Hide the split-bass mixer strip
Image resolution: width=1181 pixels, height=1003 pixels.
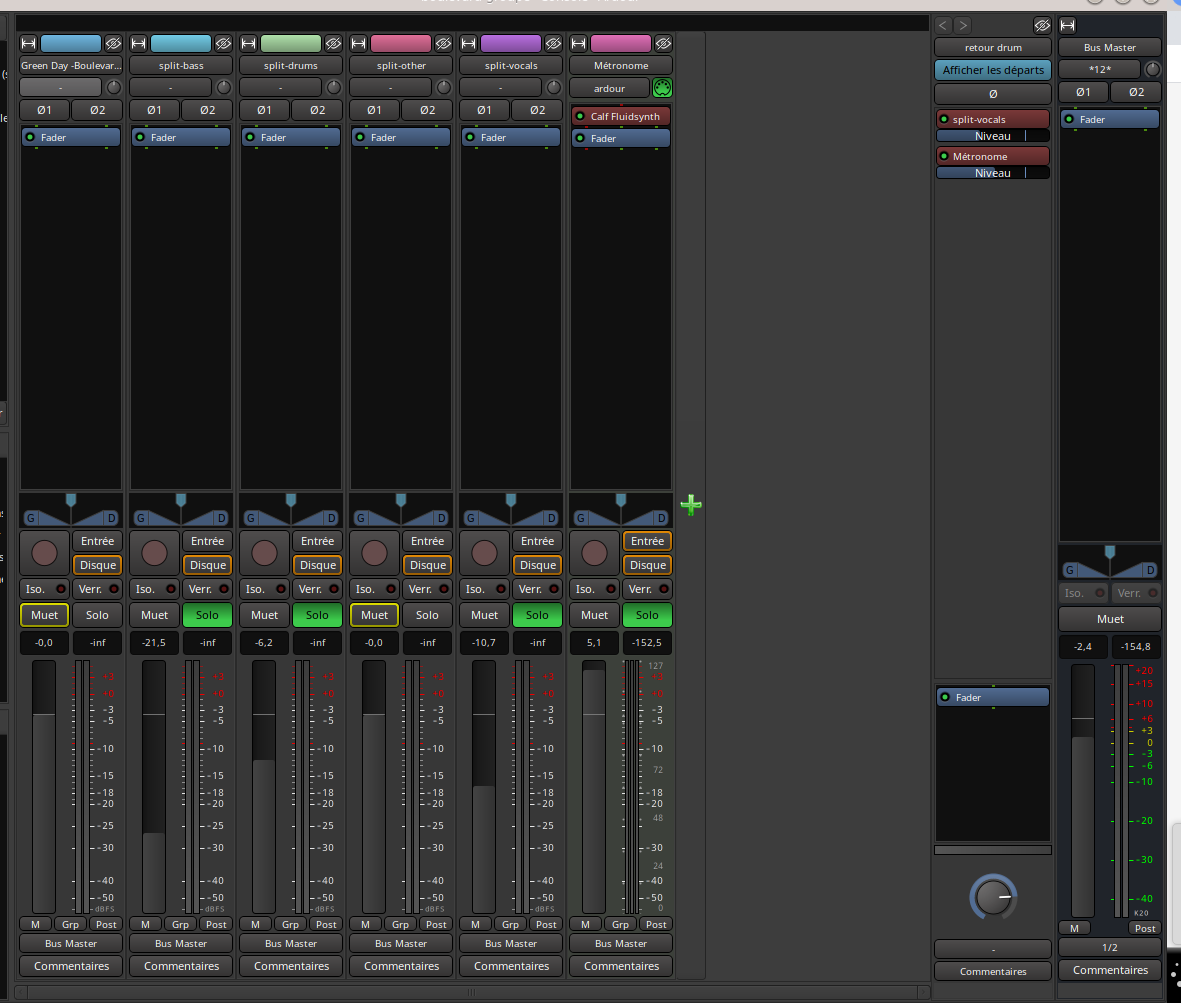[x=223, y=44]
